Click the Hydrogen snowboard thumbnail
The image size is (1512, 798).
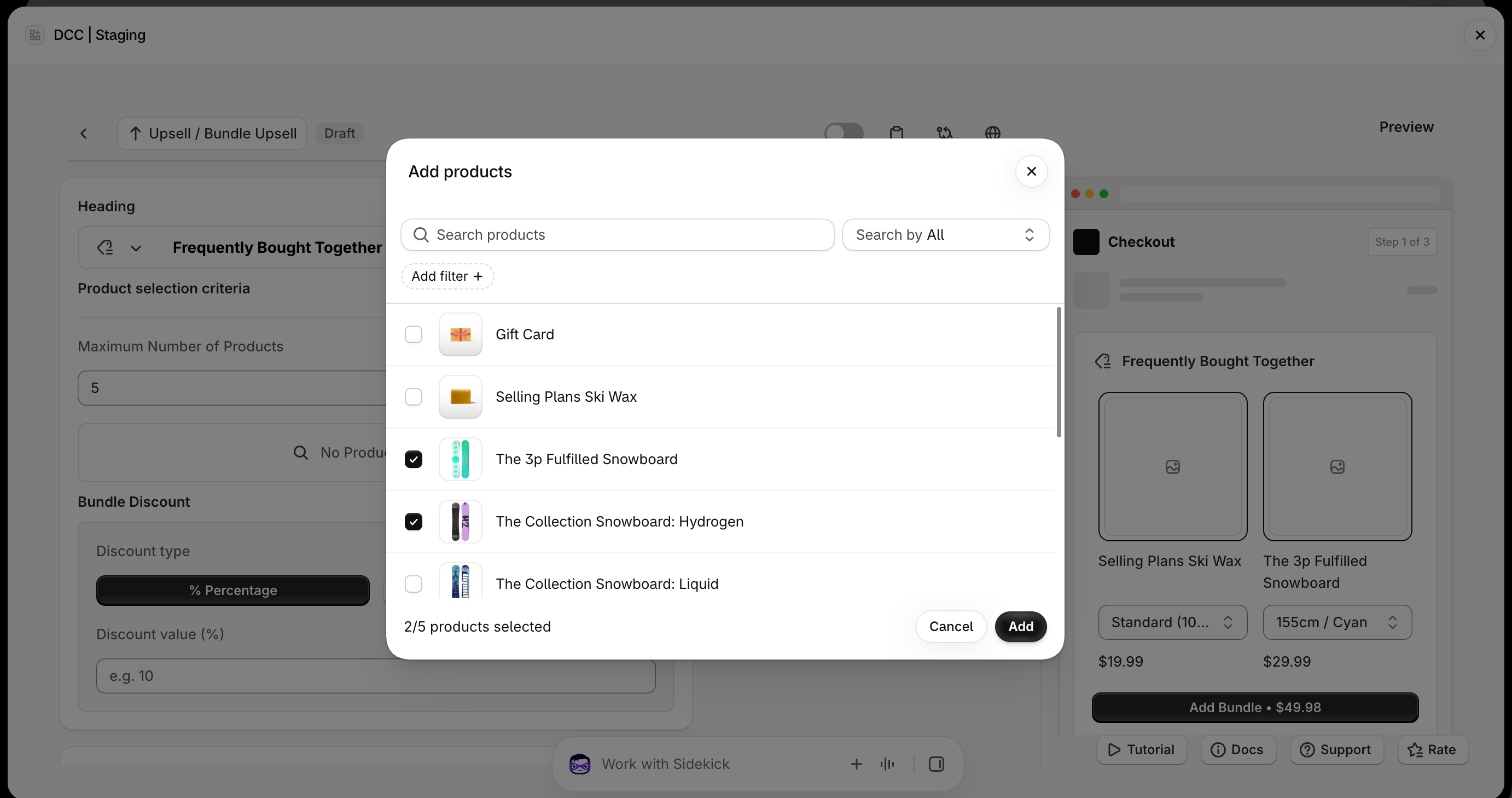click(x=460, y=522)
